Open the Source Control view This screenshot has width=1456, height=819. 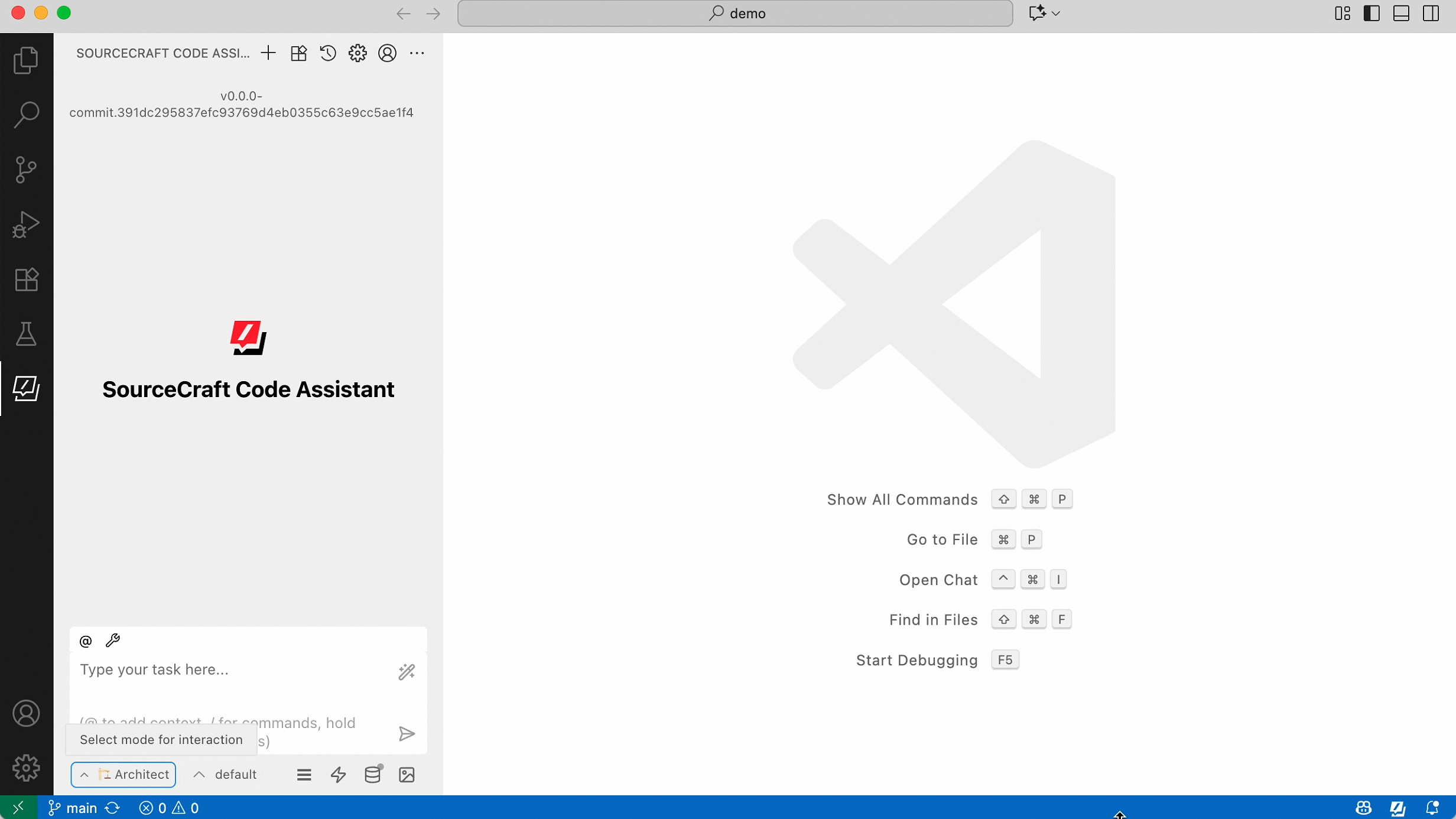[26, 170]
